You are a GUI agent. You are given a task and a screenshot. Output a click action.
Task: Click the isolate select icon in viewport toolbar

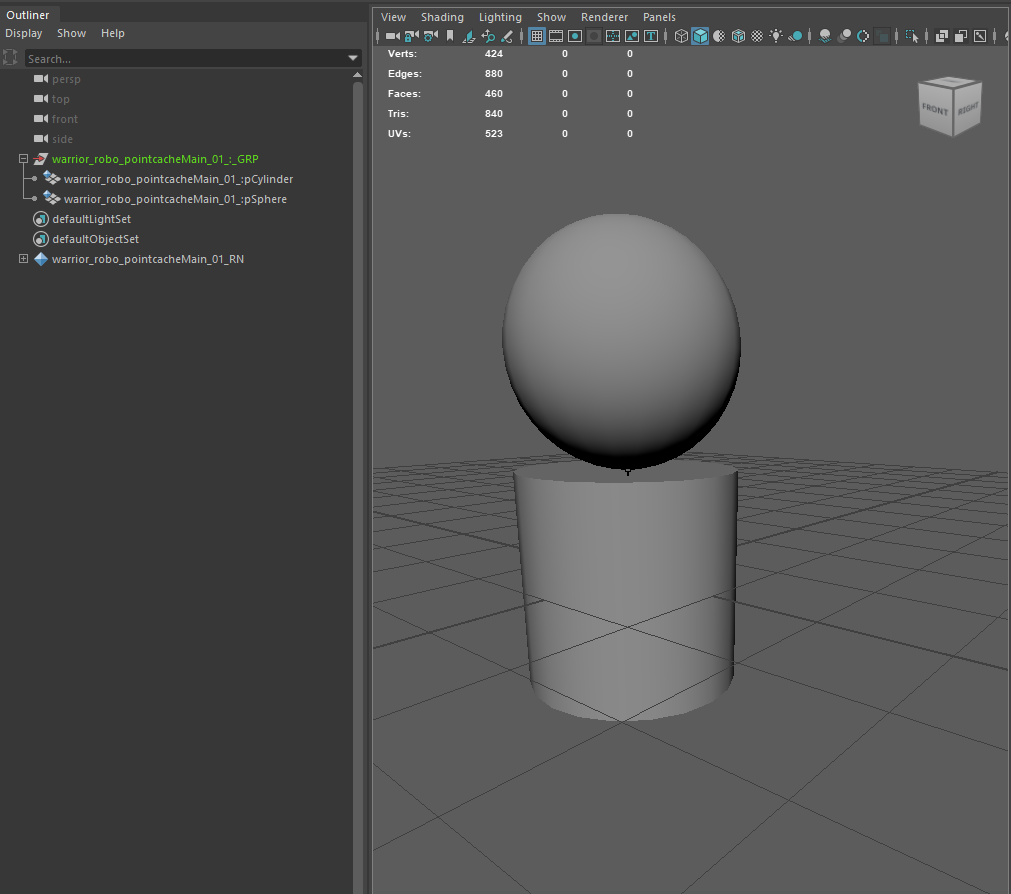click(x=911, y=36)
